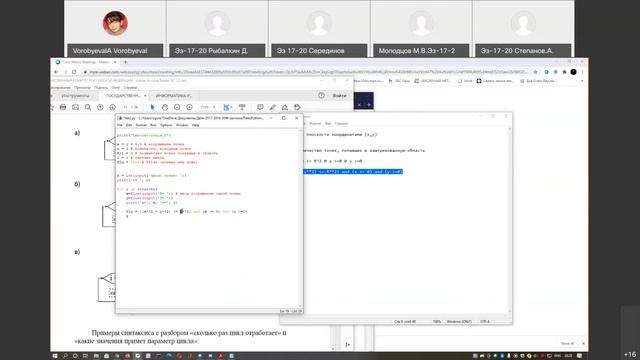Open Options menu in IDLE editor
This screenshot has height=360, width=640.
pyautogui.click(x=166, y=125)
